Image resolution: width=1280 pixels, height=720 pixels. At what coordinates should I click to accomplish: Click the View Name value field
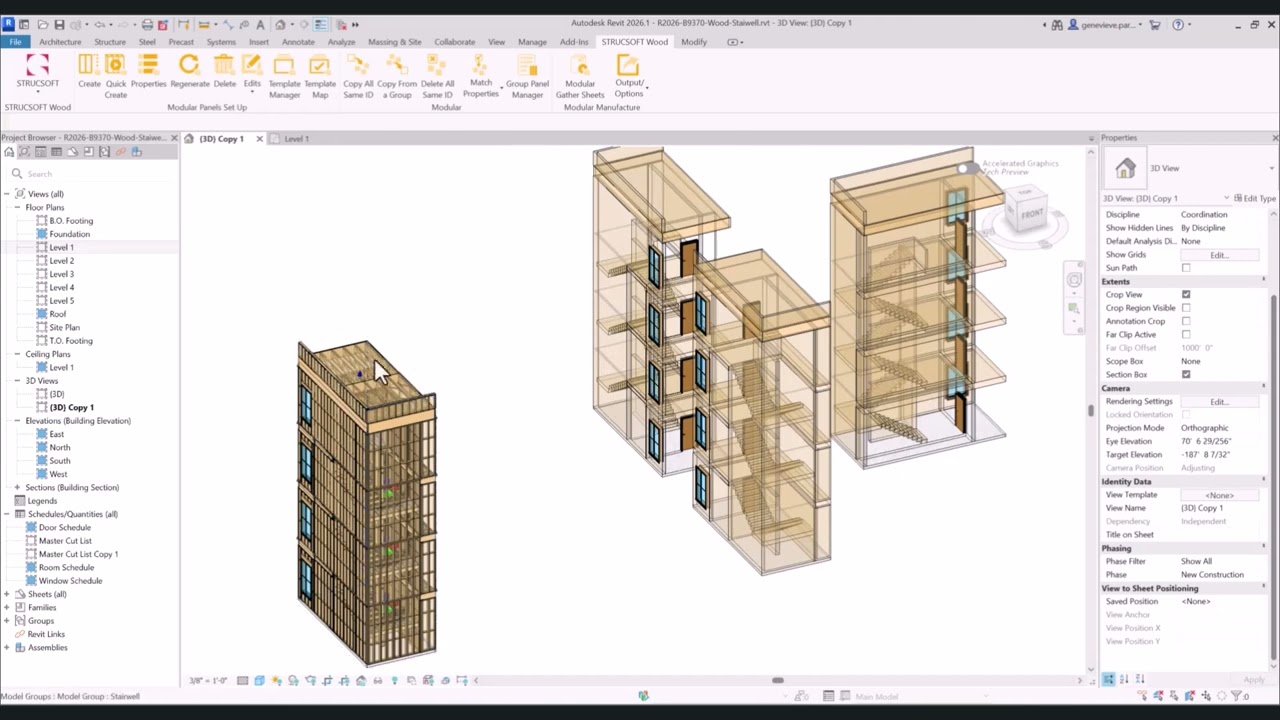pos(1220,508)
